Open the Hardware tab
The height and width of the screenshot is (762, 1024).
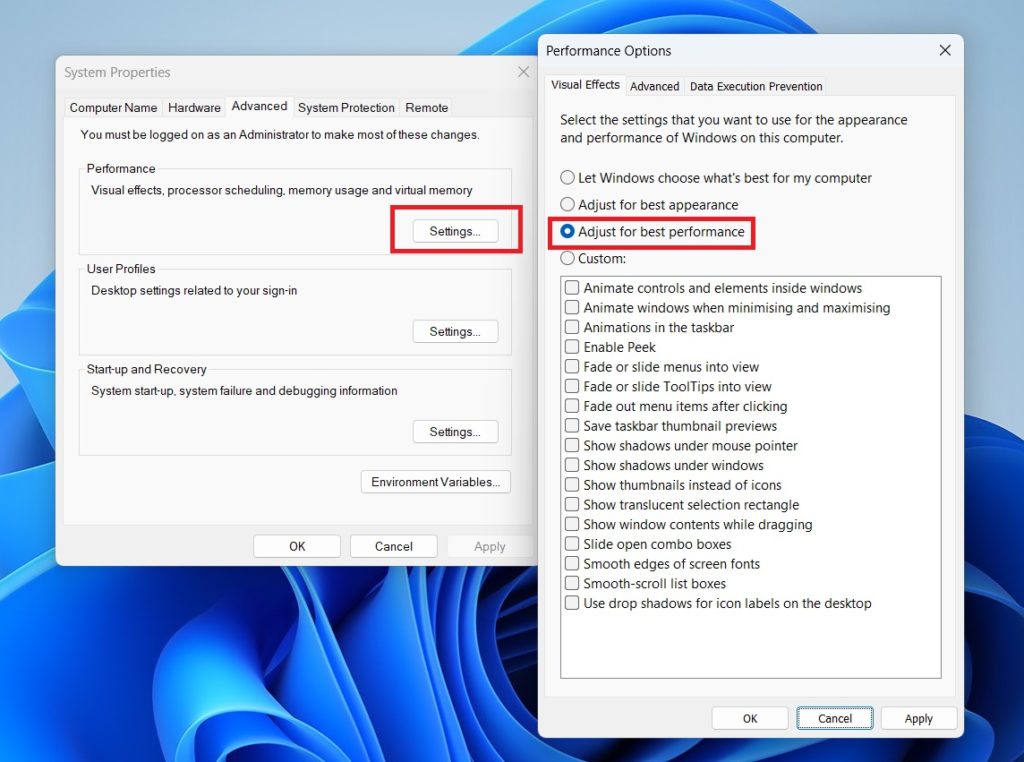(194, 108)
